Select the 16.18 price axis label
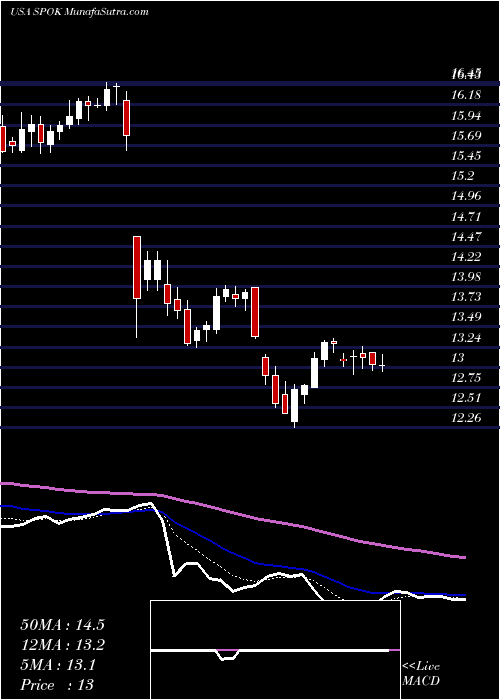The image size is (500, 700). (x=466, y=95)
